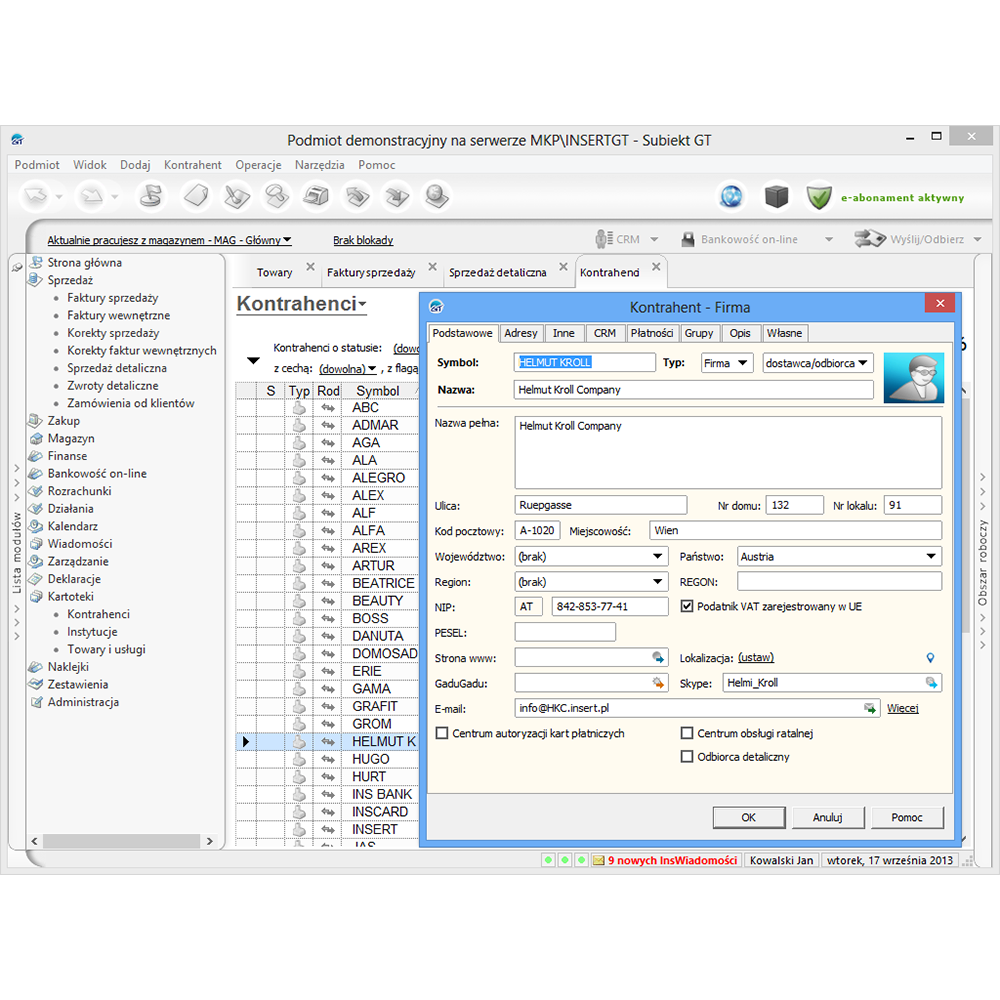Click the Skype call icon in Skype field
Image resolution: width=1000 pixels, height=1000 pixels.
tap(931, 683)
